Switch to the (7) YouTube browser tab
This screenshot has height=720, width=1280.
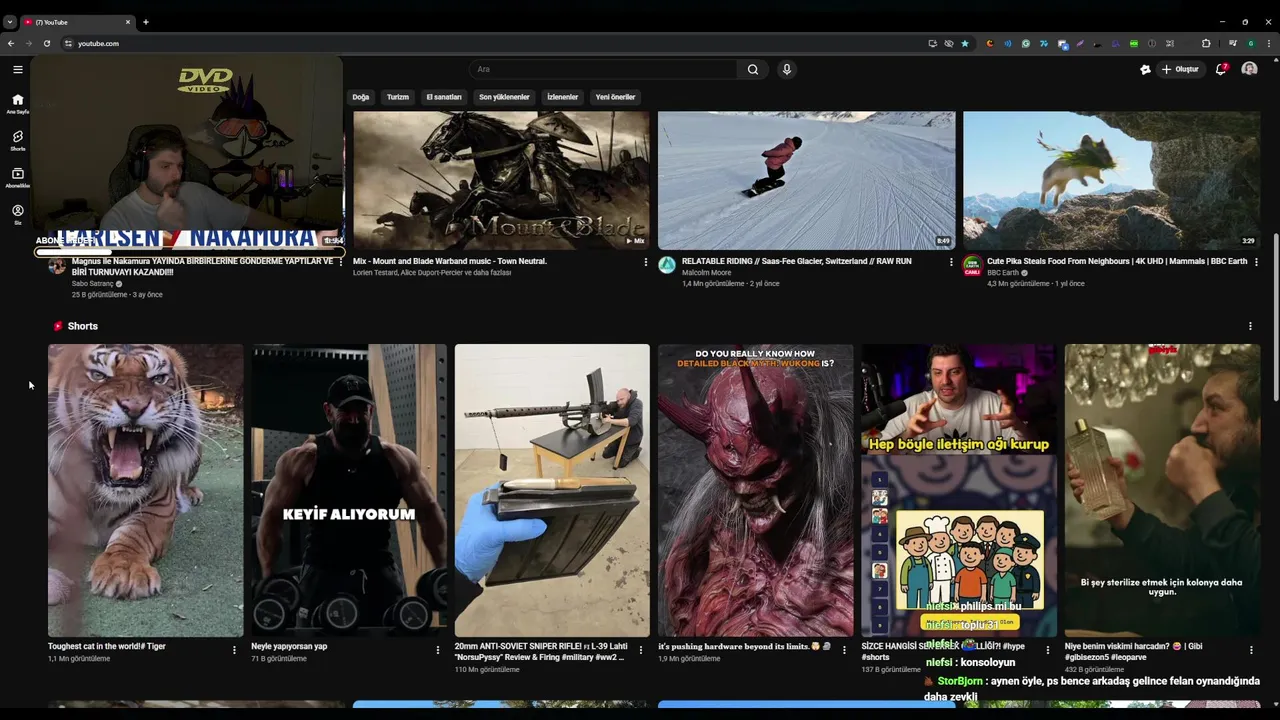click(78, 22)
